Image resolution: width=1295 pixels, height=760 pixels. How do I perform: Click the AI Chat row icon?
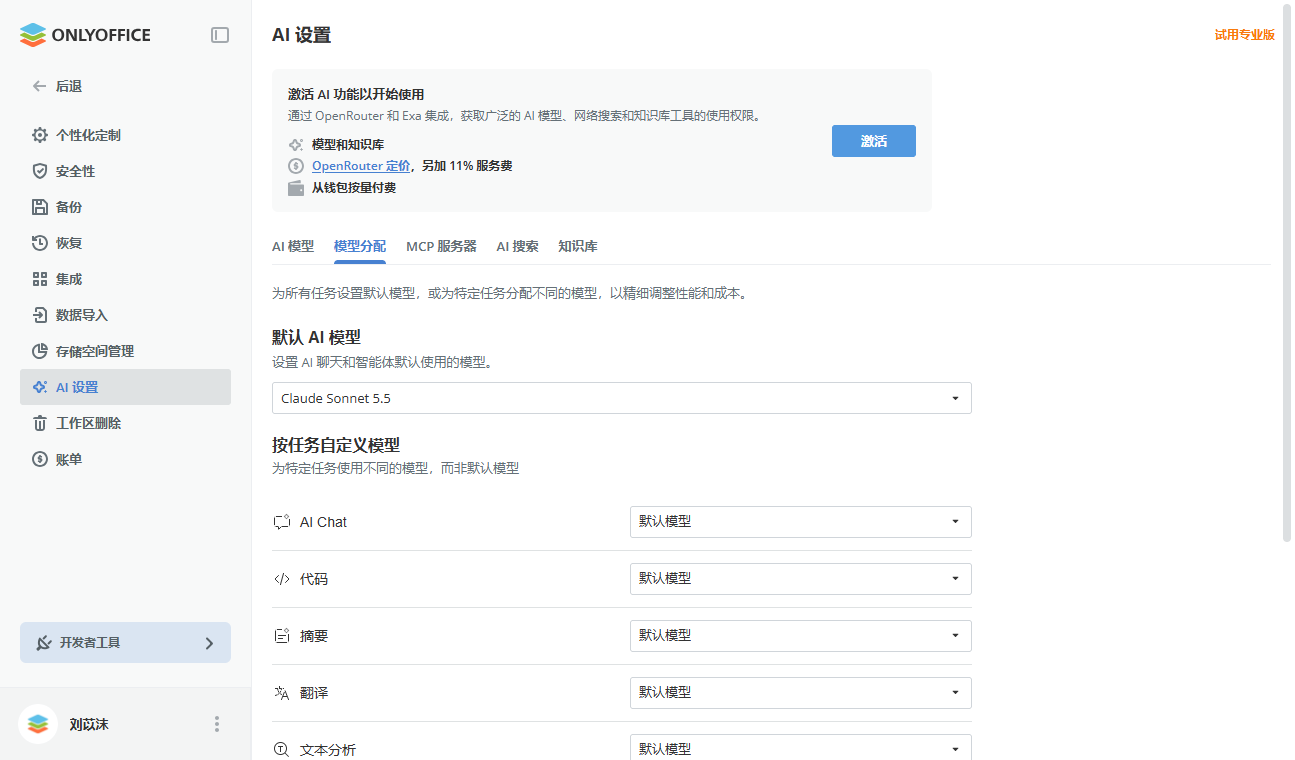point(282,522)
